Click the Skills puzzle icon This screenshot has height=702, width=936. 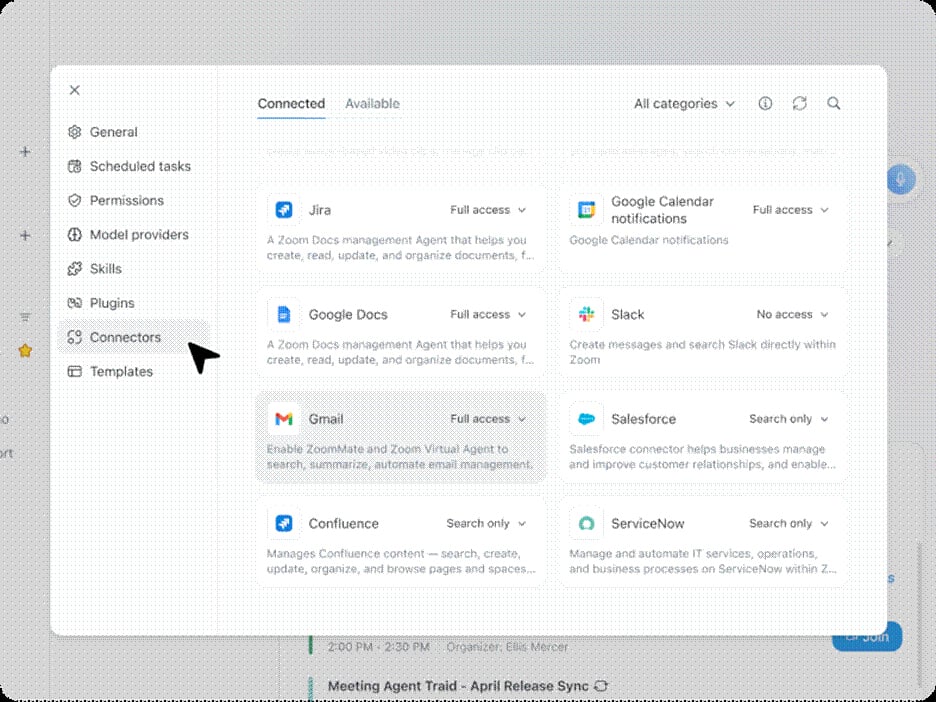(75, 269)
